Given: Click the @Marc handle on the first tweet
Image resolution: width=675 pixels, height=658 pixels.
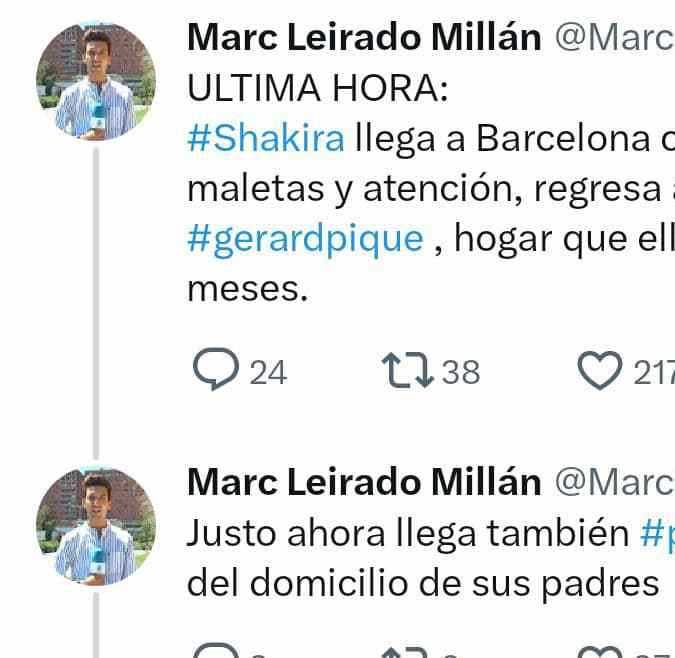Looking at the screenshot, I should tap(613, 37).
